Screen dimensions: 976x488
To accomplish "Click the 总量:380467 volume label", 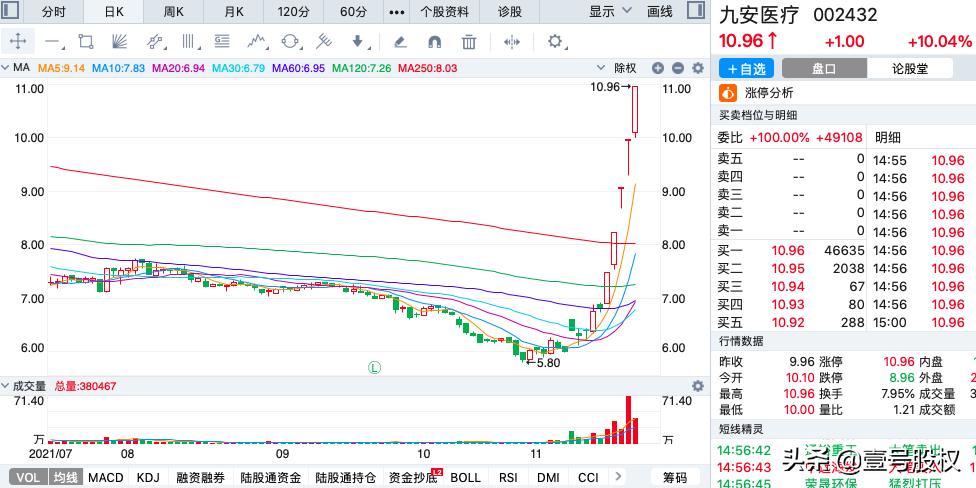I will coord(85,386).
